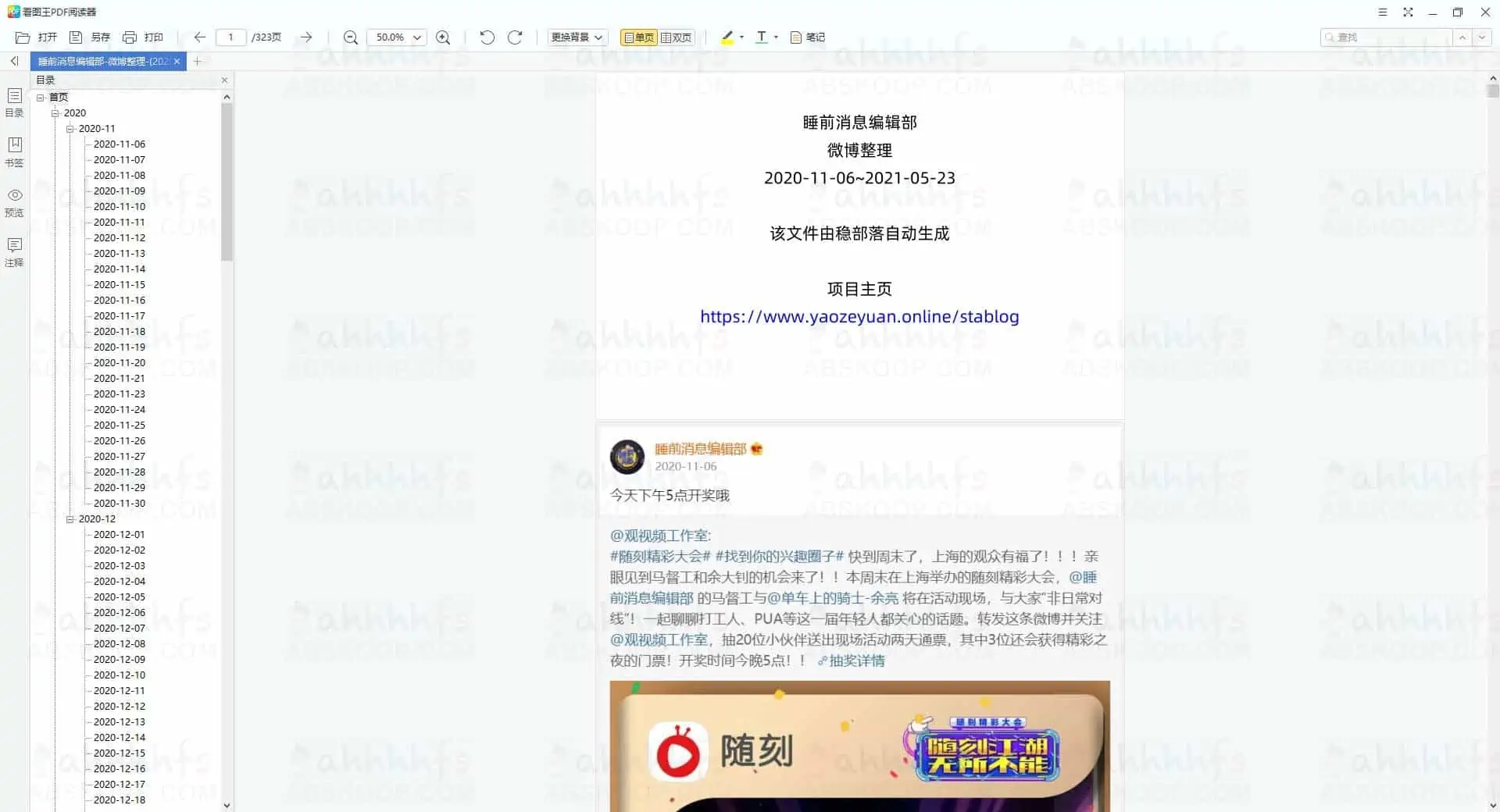
Task: Collapse the left sidebar panel
Action: 14,61
